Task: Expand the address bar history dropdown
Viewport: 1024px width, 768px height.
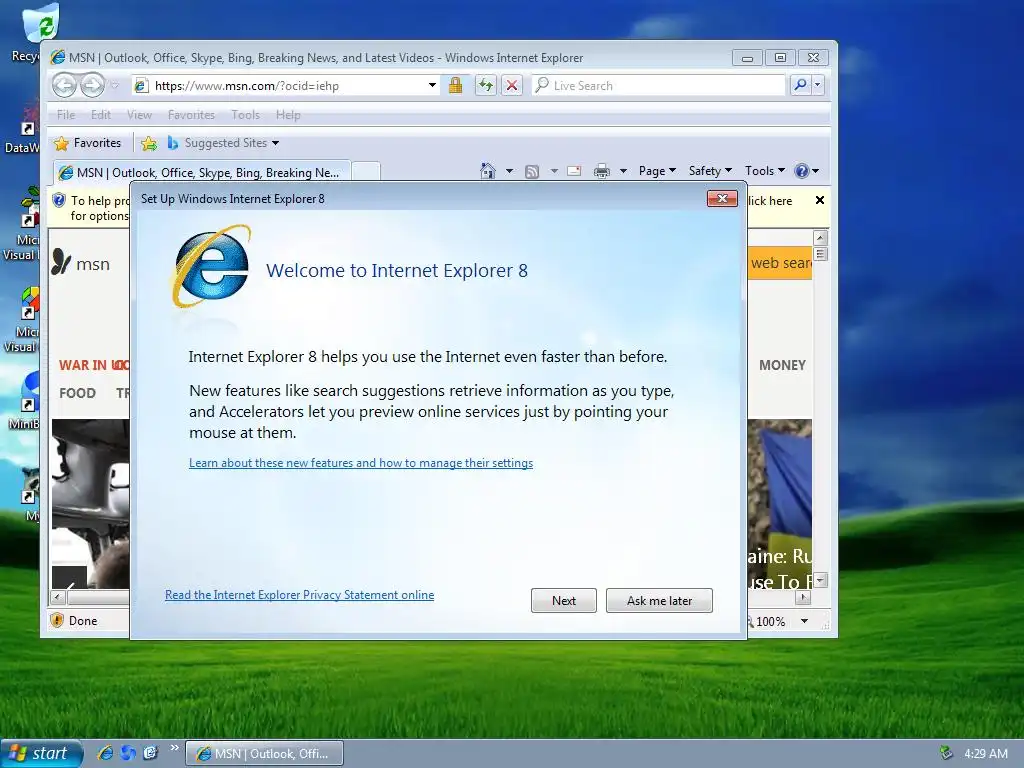Action: pos(432,86)
